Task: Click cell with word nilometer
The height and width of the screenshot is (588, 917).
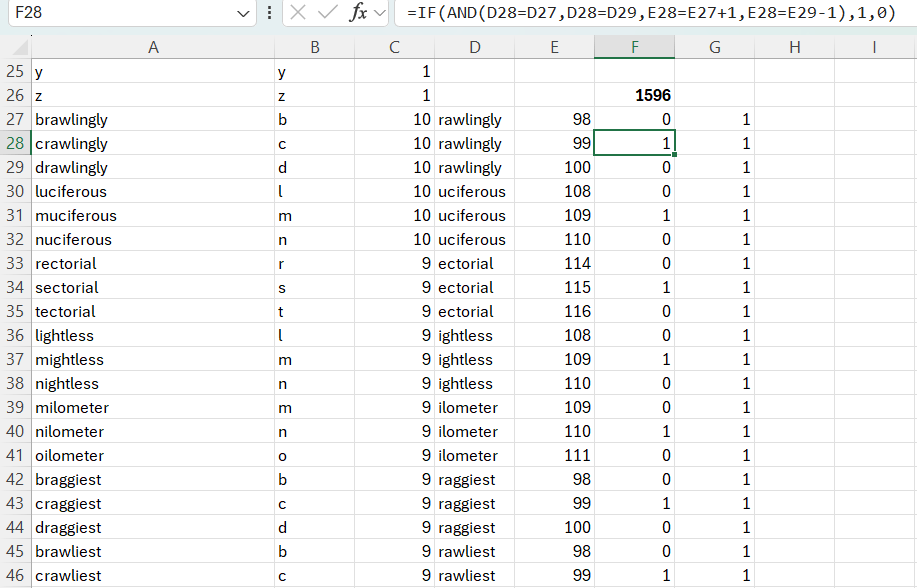Action: [x=153, y=431]
